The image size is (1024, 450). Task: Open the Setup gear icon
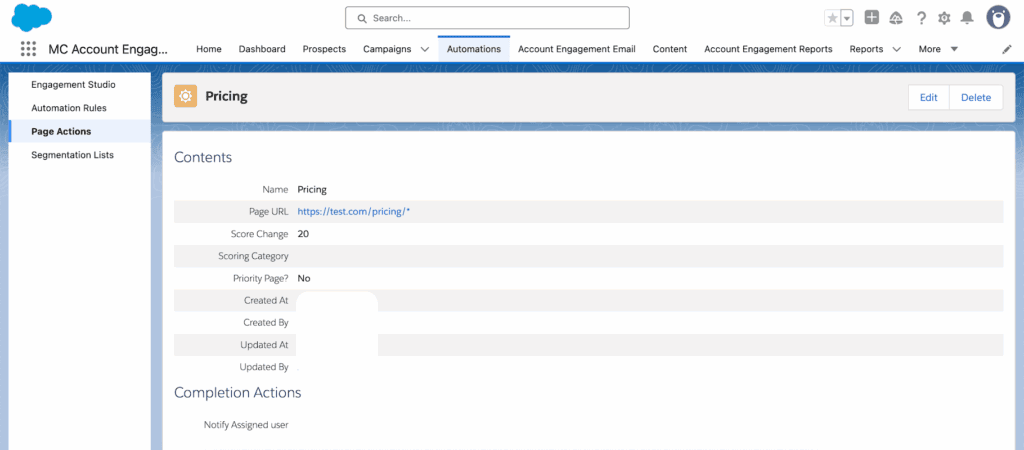[x=944, y=18]
